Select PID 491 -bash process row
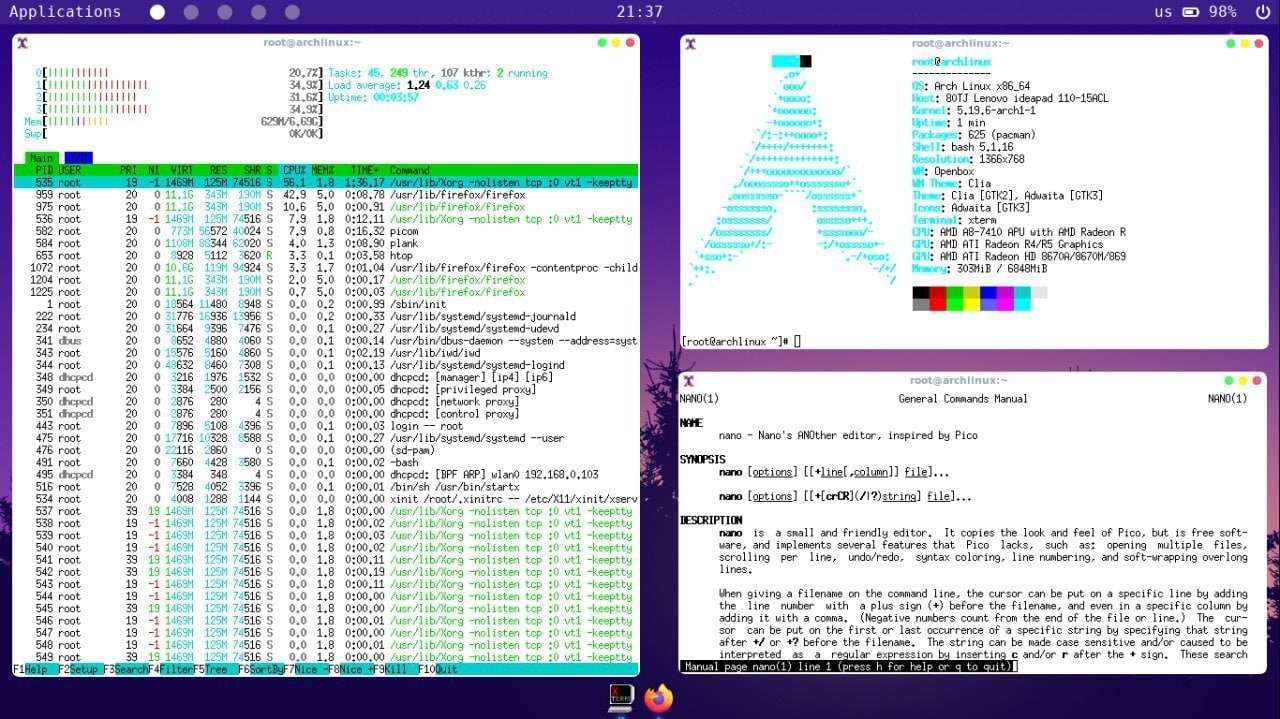Screen dimensions: 1280x719 [325, 462]
